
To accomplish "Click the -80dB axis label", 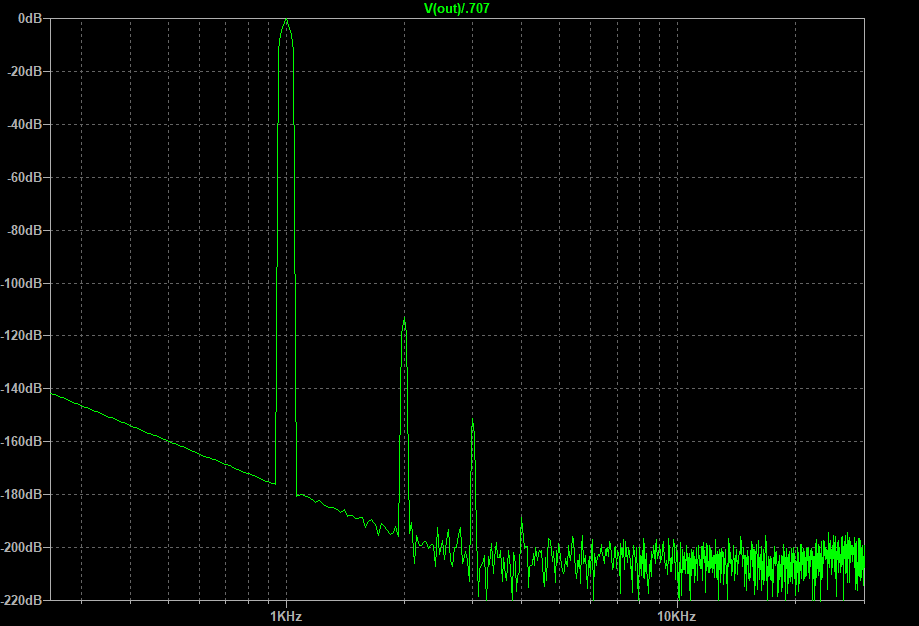I will tap(25, 230).
